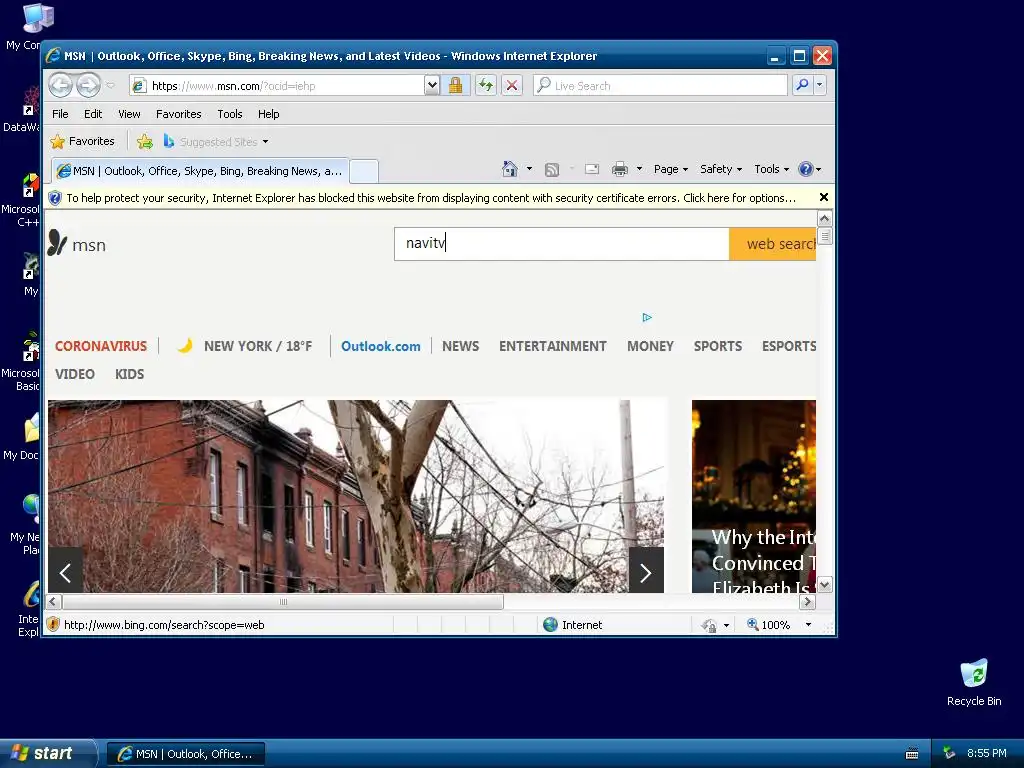
Task: Open the Safety command menu
Action: point(721,169)
